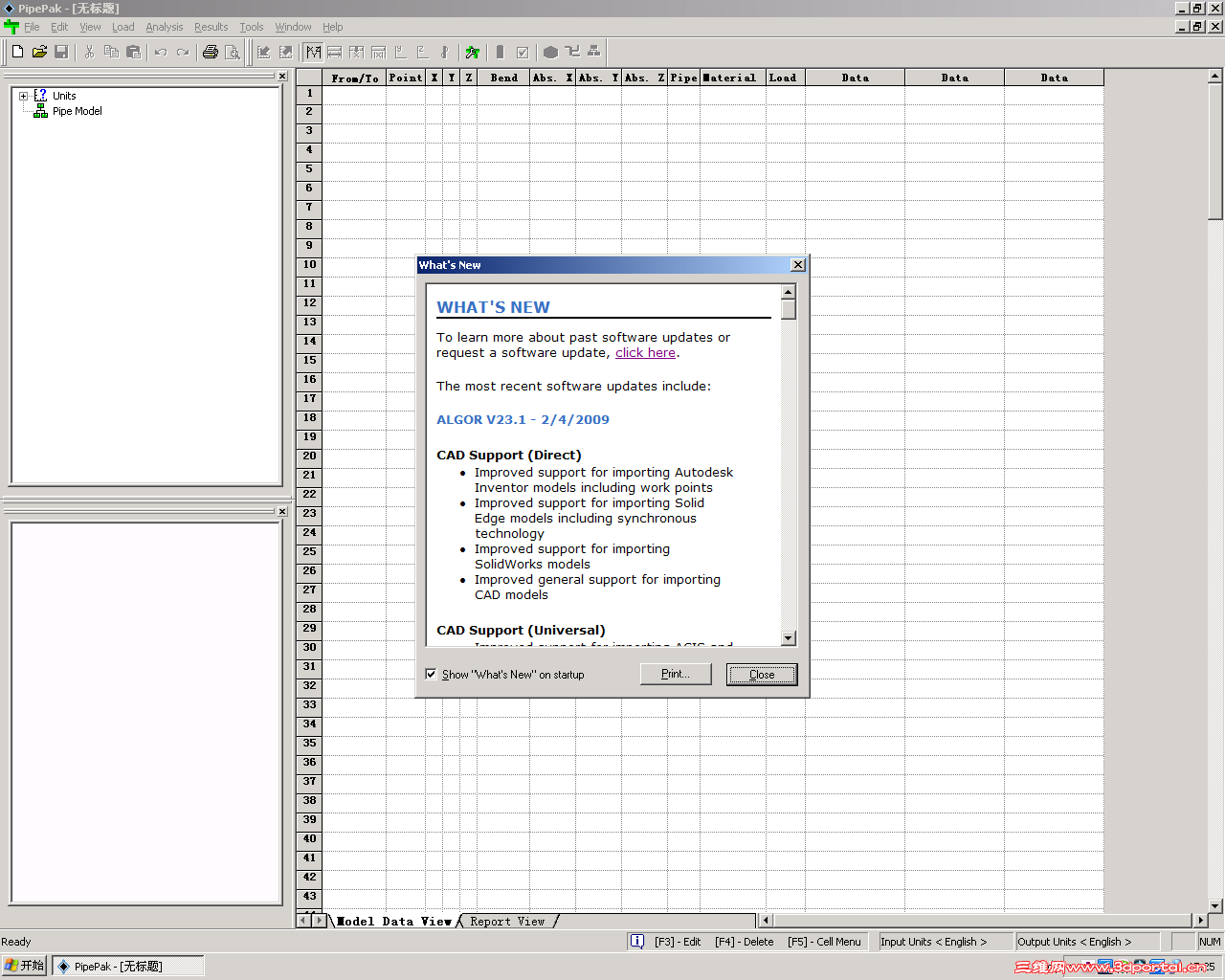The width and height of the screenshot is (1225, 980).
Task: Open the Analysis menu
Action: click(x=165, y=27)
